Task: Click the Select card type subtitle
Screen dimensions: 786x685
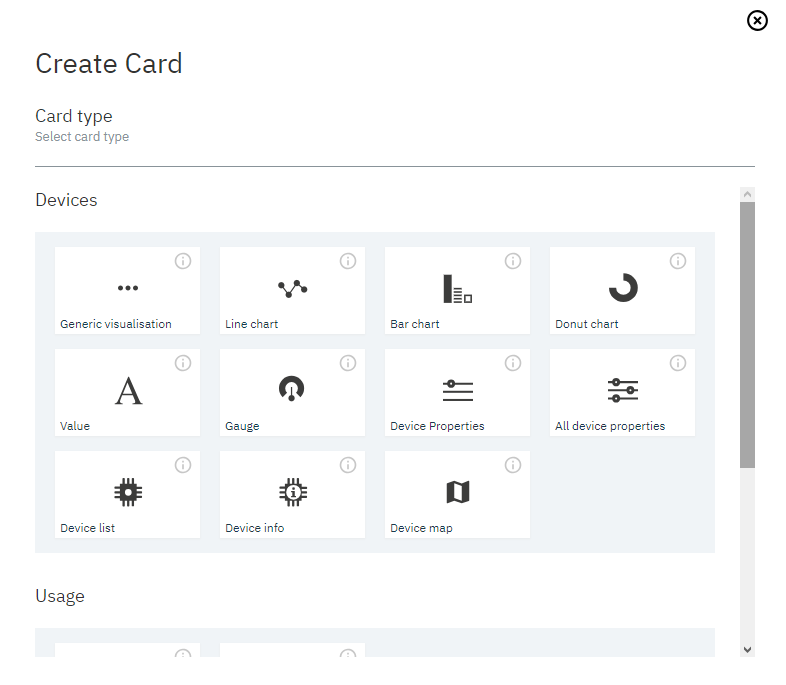Action: pyautogui.click(x=82, y=137)
